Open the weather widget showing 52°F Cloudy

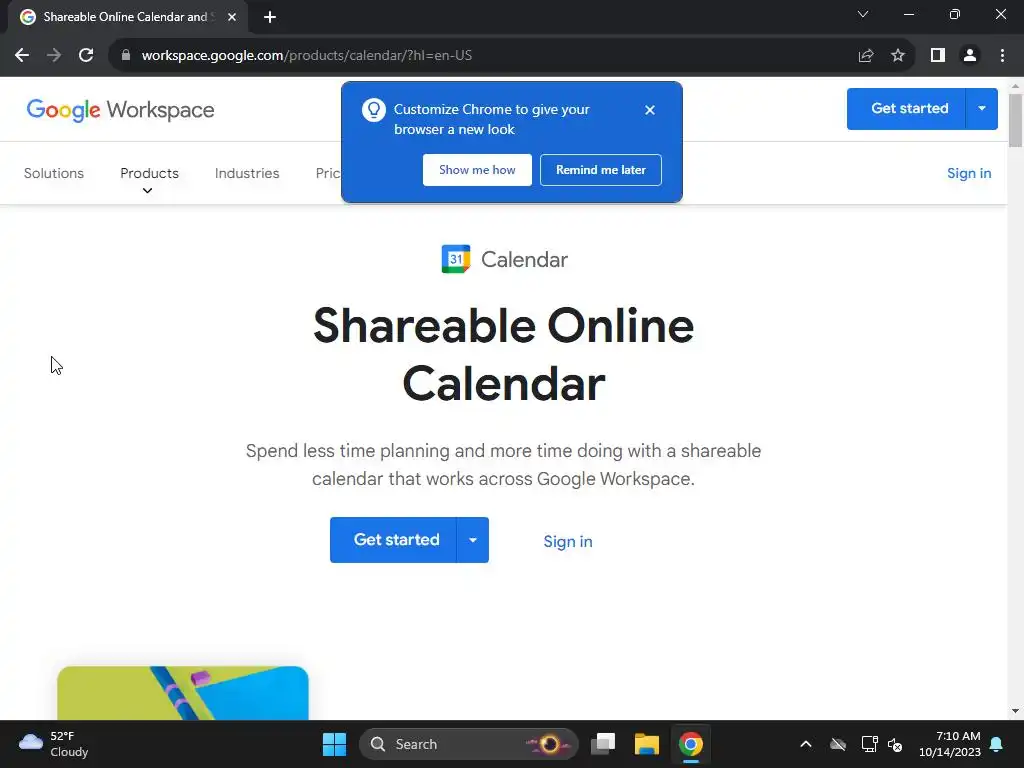tap(54, 744)
